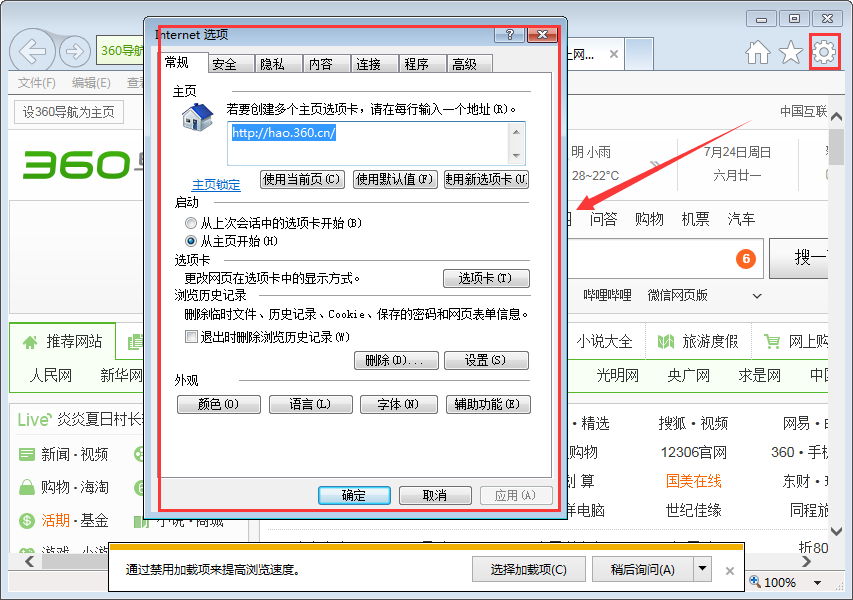853x600 pixels.
Task: Open the 哔哩哔哩 link
Action: click(x=607, y=295)
